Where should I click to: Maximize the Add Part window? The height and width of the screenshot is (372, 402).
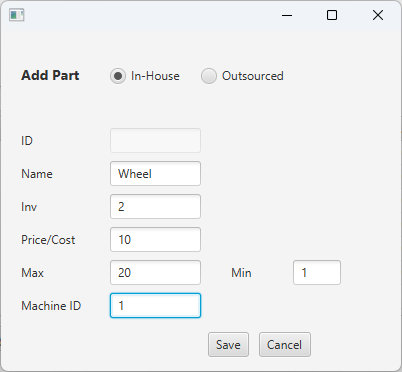coord(332,15)
